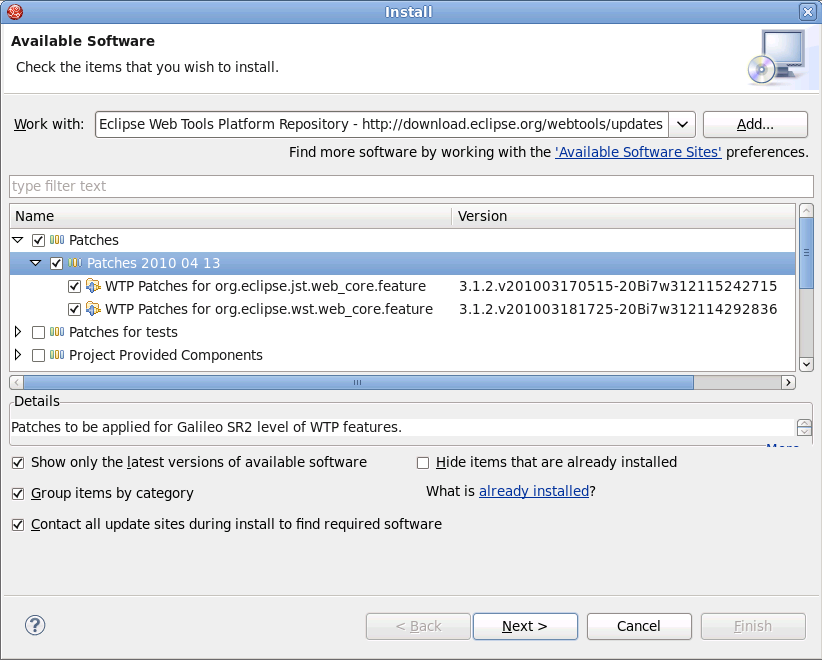Click the Patches 2010 04 13 category icon
The height and width of the screenshot is (660, 822).
tap(75, 263)
